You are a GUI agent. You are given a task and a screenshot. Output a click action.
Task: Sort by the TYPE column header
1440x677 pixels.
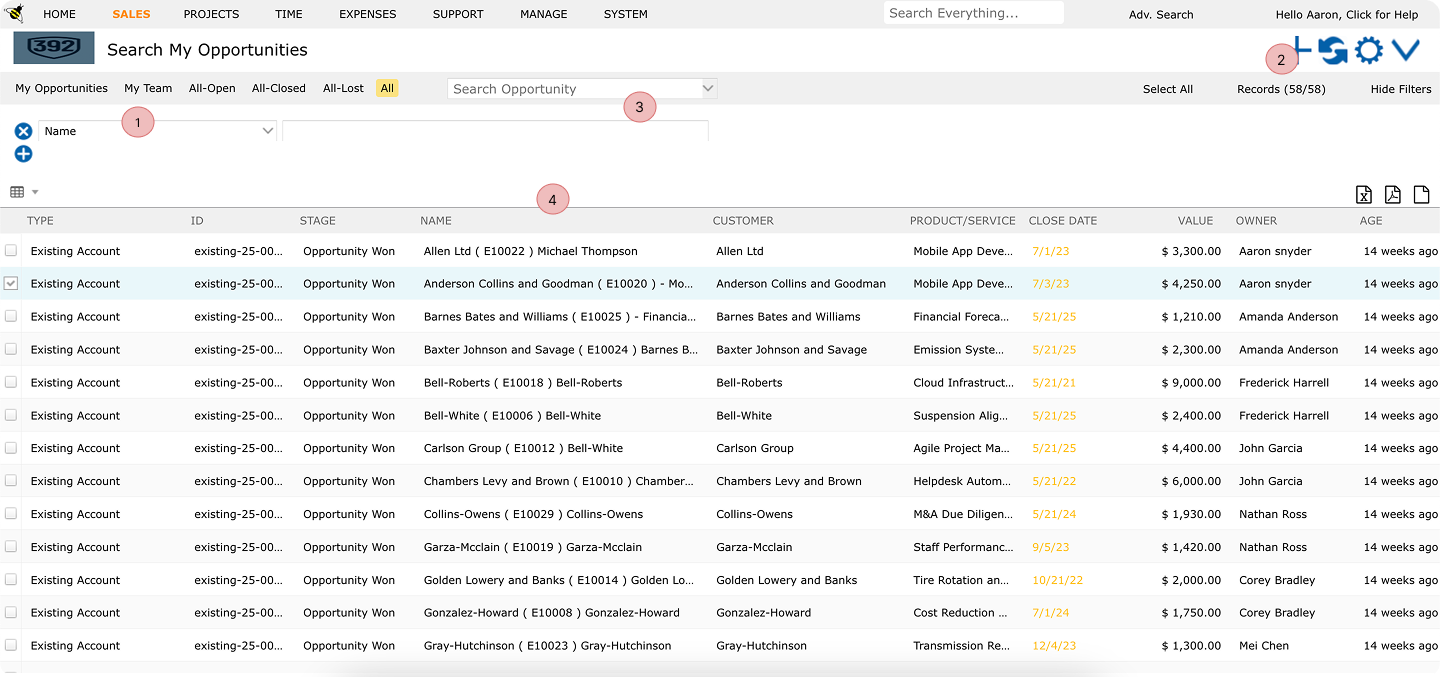tap(40, 221)
